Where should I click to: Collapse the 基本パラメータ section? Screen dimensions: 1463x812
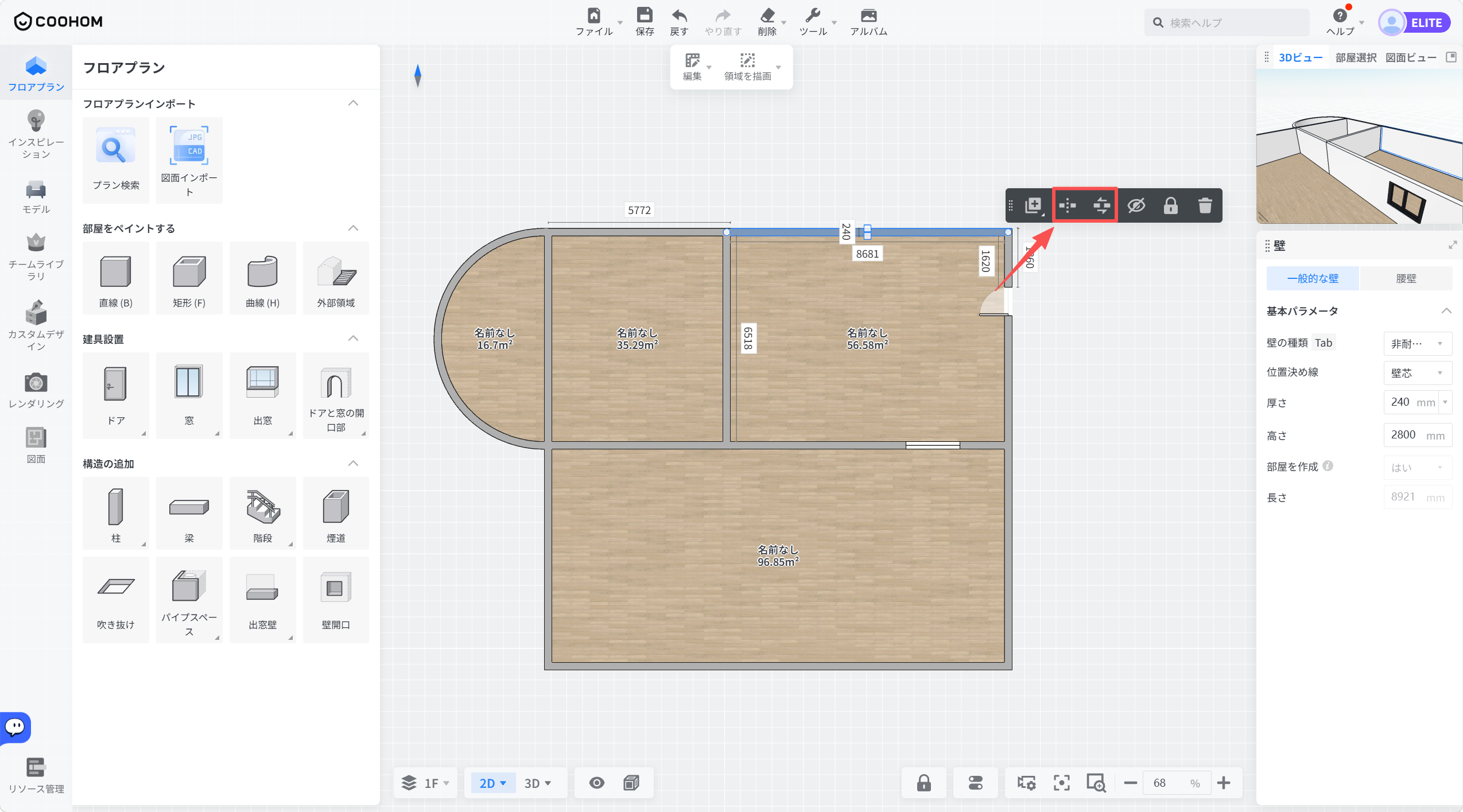coord(1446,311)
